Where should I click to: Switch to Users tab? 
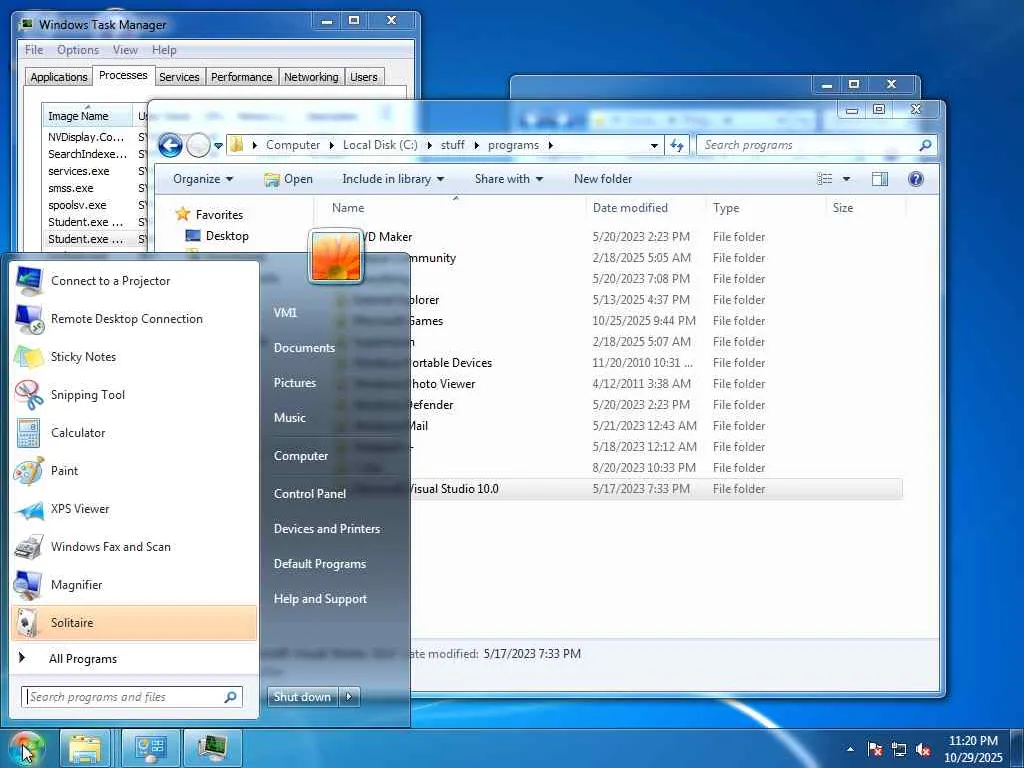364,77
